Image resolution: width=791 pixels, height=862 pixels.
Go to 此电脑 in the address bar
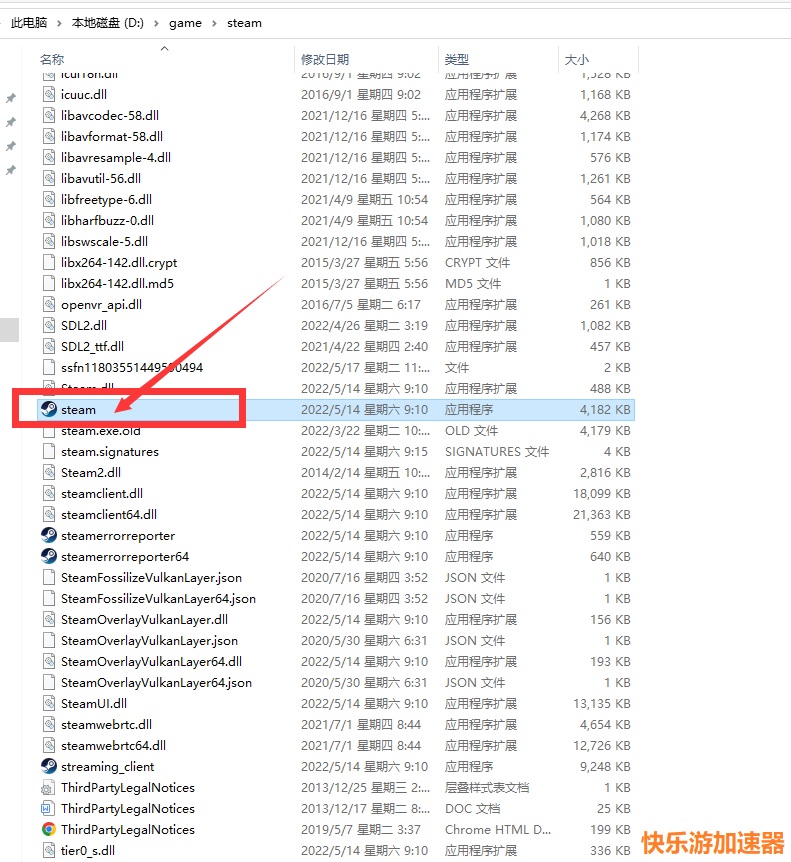pyautogui.click(x=29, y=23)
